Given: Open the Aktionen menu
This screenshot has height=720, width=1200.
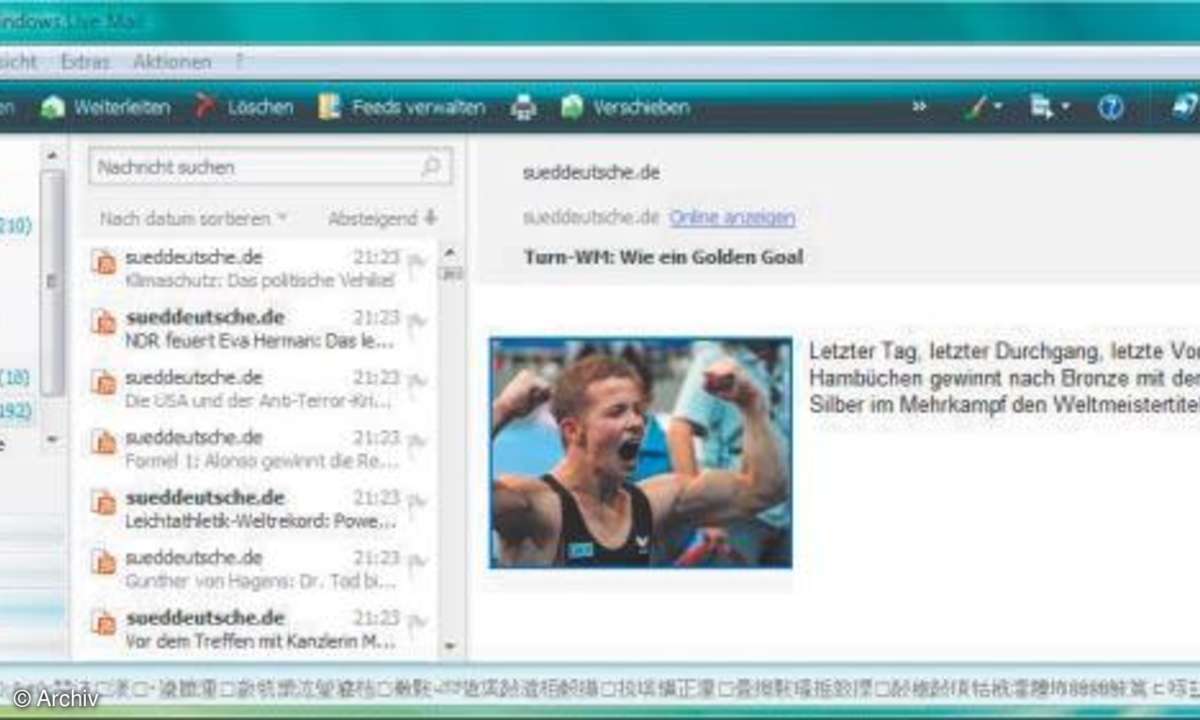Looking at the screenshot, I should point(172,62).
